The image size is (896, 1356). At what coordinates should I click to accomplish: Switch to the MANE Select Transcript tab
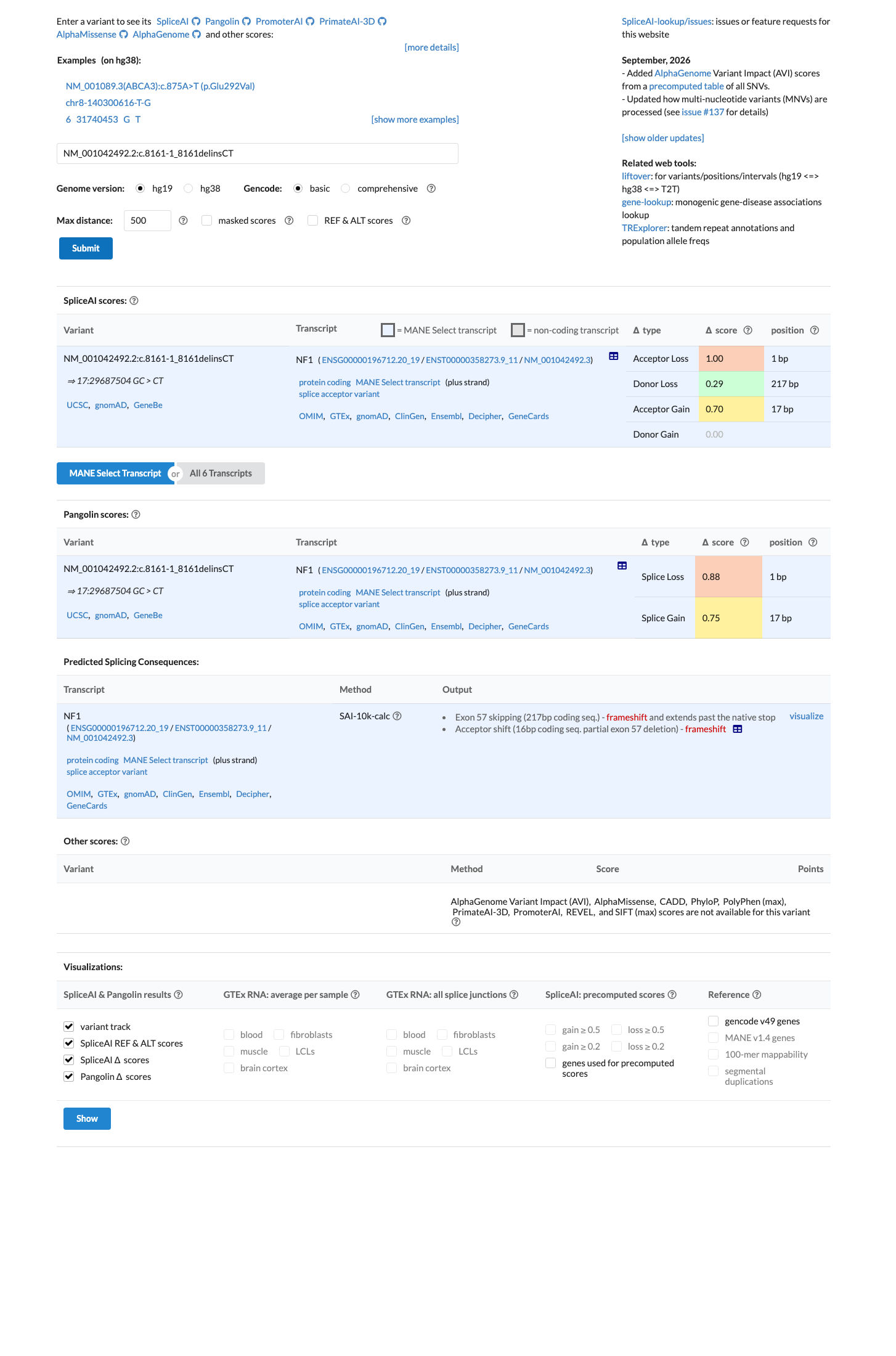click(115, 473)
